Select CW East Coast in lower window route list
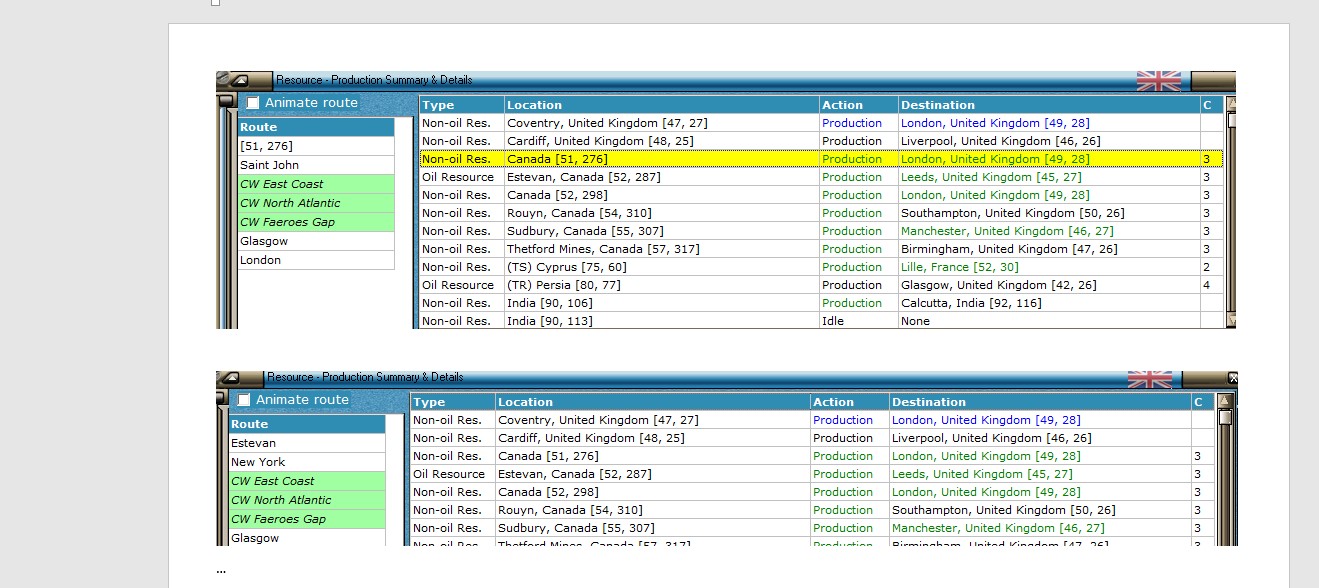 [x=307, y=481]
